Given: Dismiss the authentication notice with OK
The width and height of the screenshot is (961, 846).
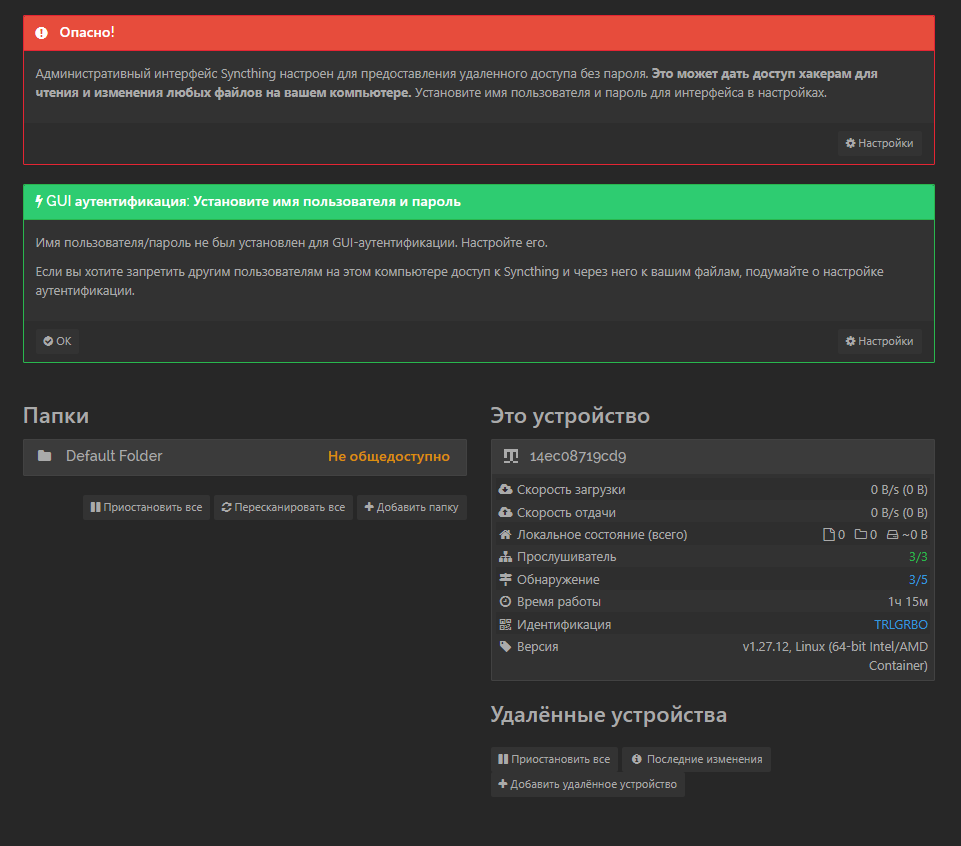Looking at the screenshot, I should coord(57,341).
